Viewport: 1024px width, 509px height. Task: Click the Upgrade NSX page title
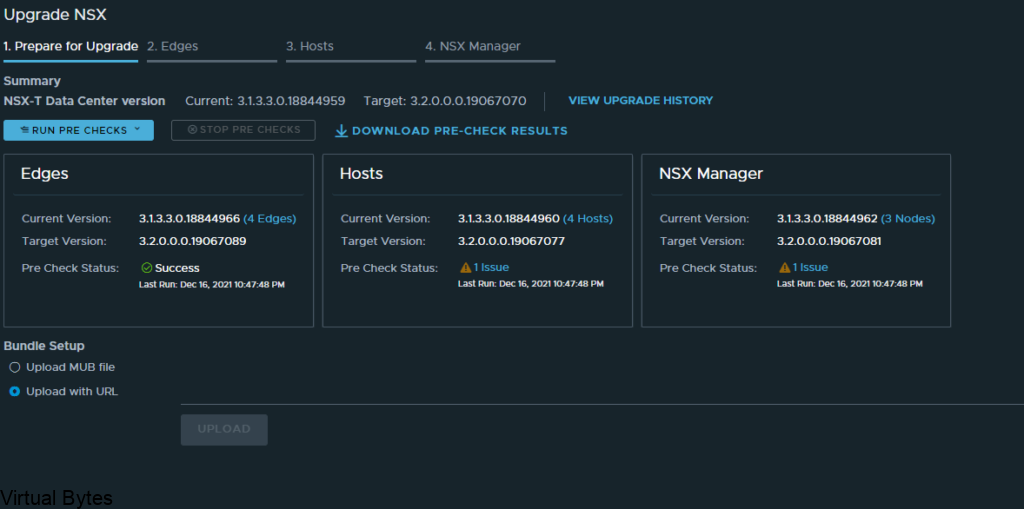coord(56,14)
